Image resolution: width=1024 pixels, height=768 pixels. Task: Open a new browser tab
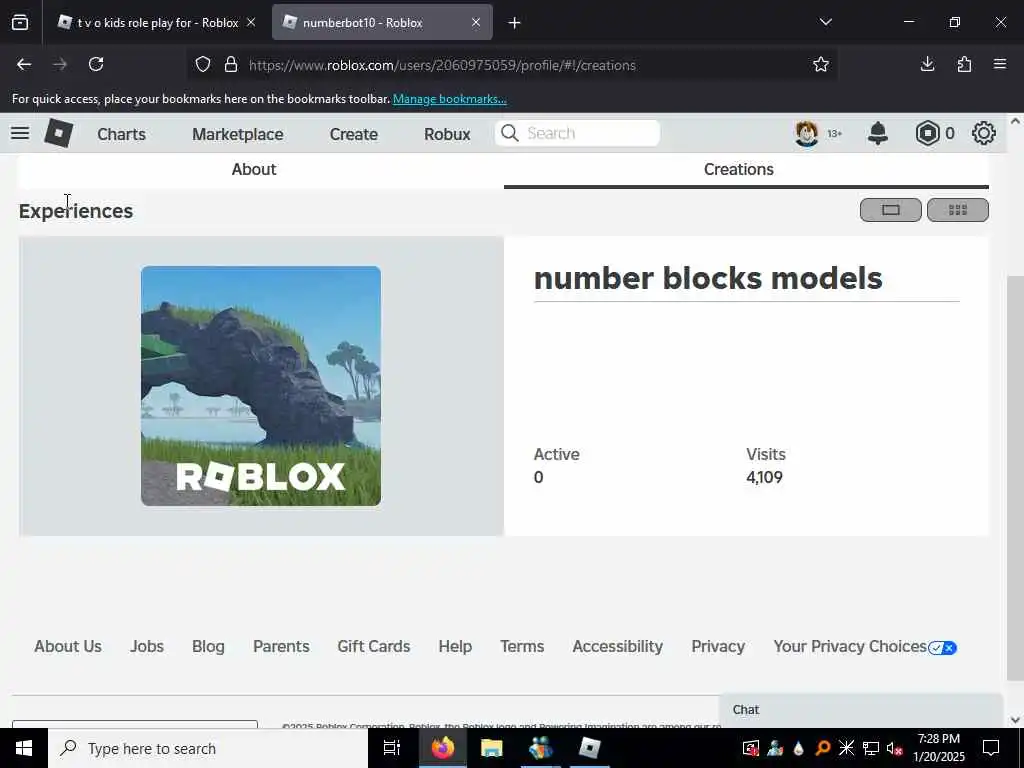coord(514,23)
